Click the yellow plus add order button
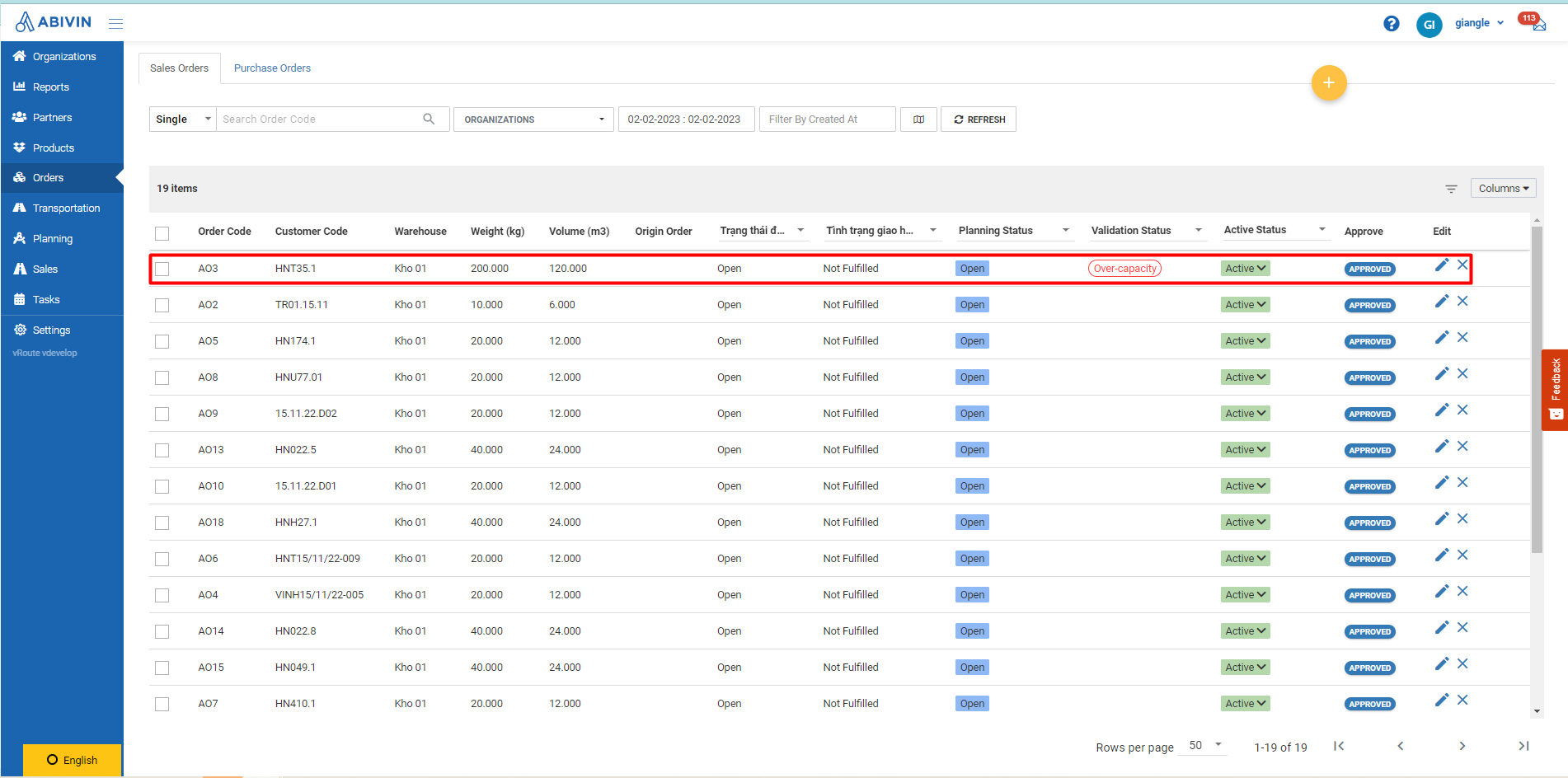The width and height of the screenshot is (1568, 778). (x=1329, y=82)
